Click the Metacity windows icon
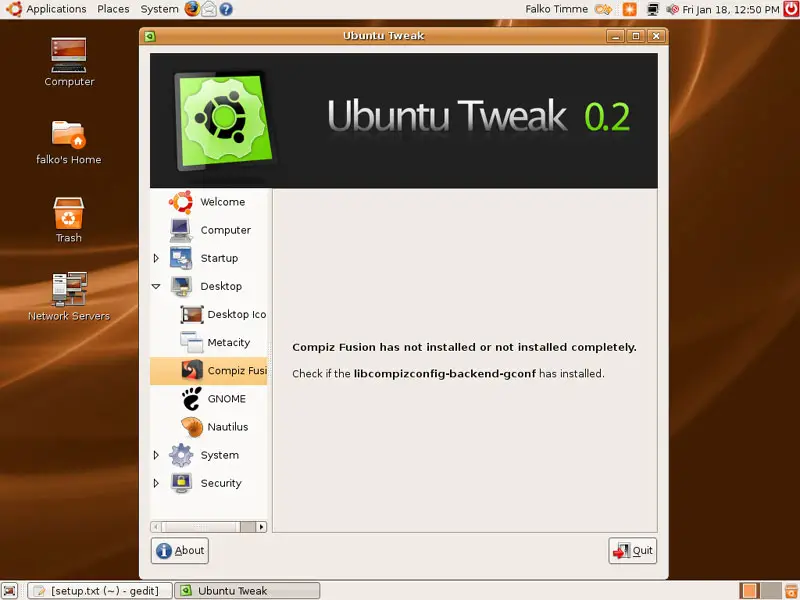This screenshot has height=600, width=800. coord(192,342)
